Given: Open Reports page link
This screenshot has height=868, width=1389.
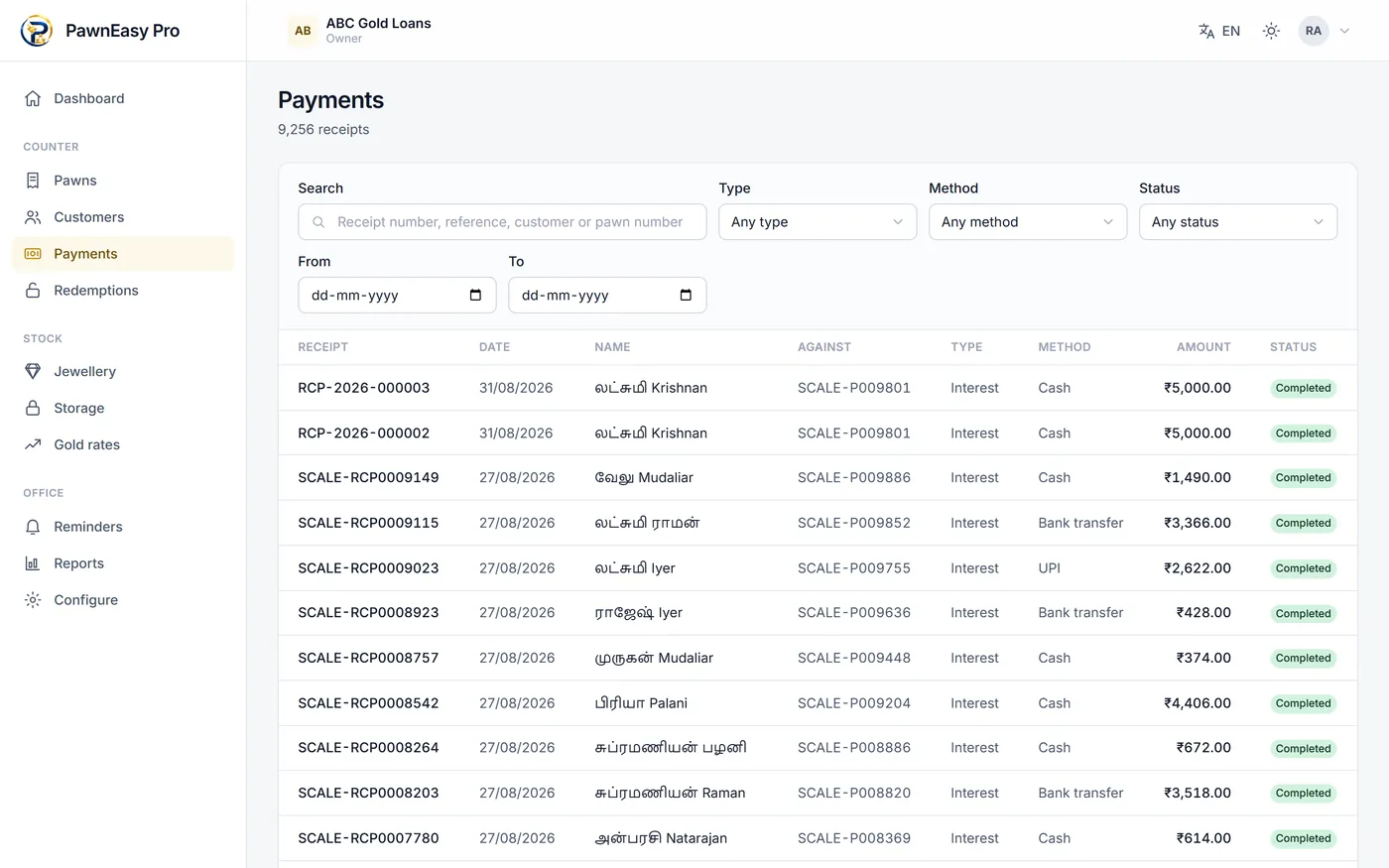Looking at the screenshot, I should [x=123, y=563].
